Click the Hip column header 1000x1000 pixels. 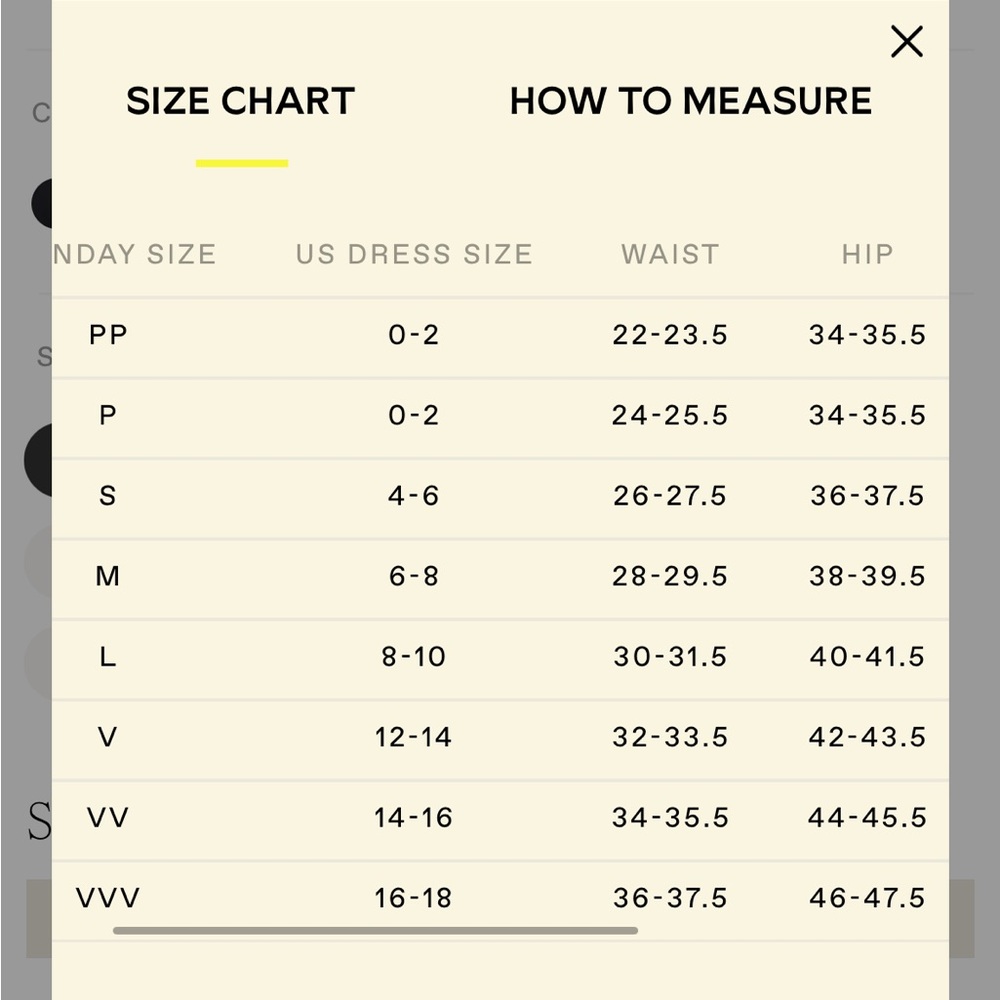[x=867, y=254]
